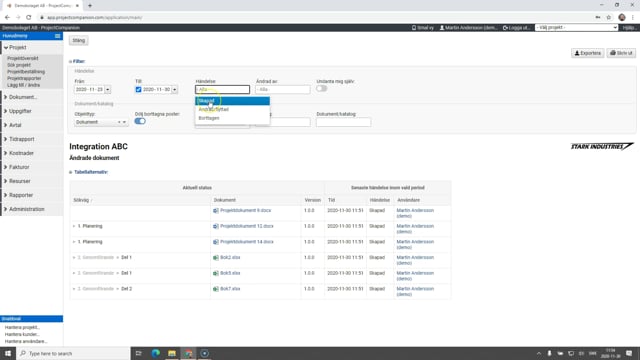Click the Version column header
640x360 pixels.
coord(313,200)
